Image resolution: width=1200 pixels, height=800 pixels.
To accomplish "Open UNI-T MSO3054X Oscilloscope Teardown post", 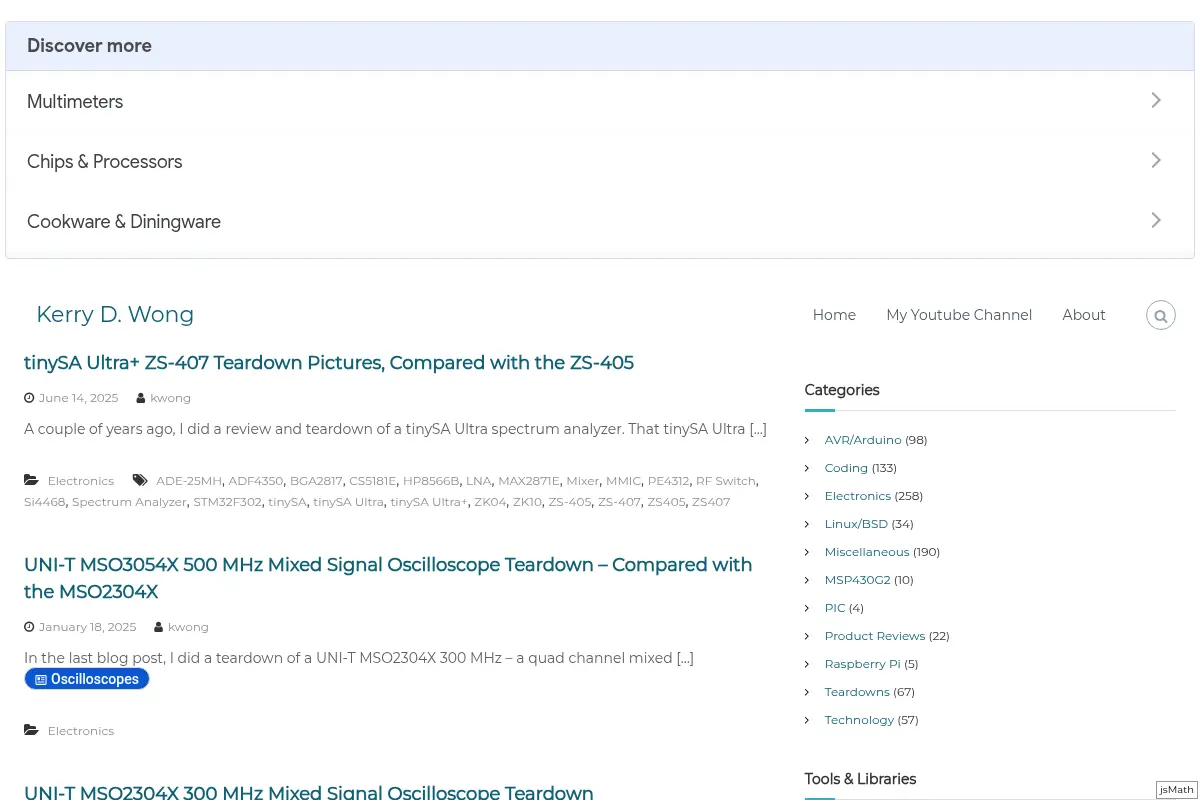I will [388, 578].
